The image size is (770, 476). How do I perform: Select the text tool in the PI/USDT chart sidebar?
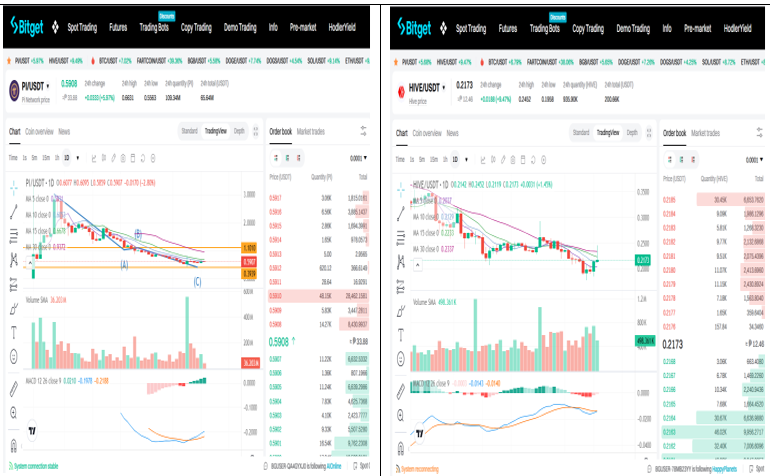(14, 333)
